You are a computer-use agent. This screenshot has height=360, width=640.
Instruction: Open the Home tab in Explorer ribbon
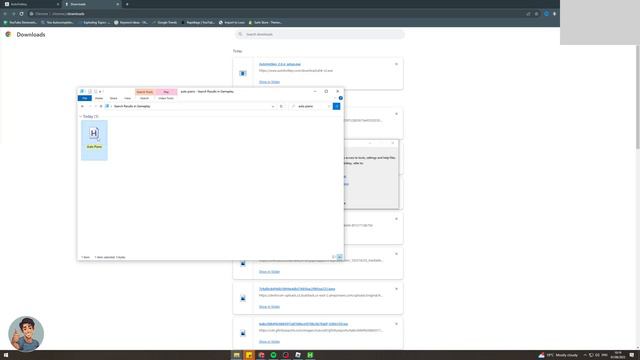[99, 98]
